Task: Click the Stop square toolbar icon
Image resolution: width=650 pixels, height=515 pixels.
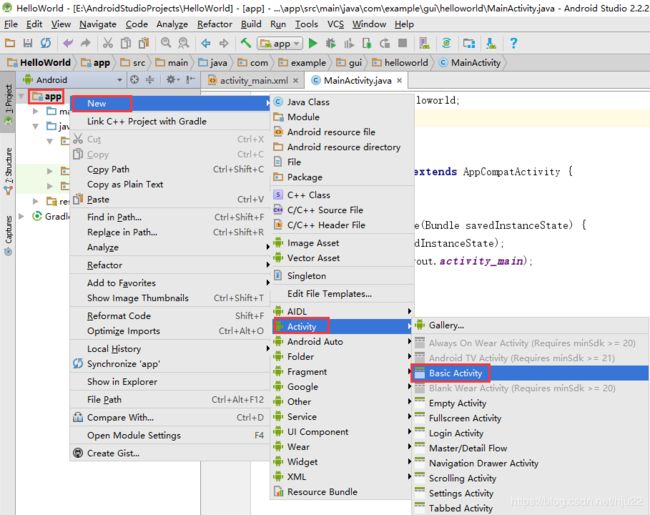Action: tap(402, 43)
